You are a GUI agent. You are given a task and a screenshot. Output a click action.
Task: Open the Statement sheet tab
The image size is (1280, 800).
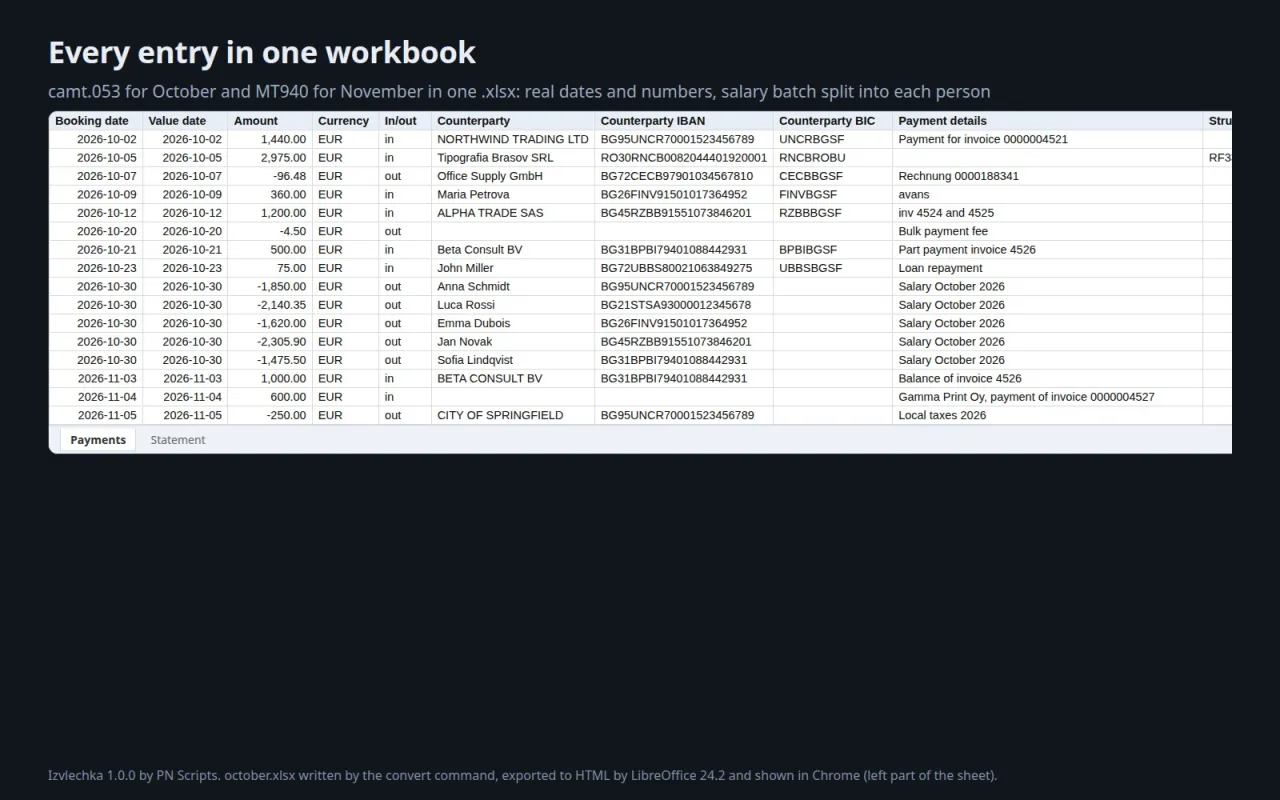[x=178, y=440]
